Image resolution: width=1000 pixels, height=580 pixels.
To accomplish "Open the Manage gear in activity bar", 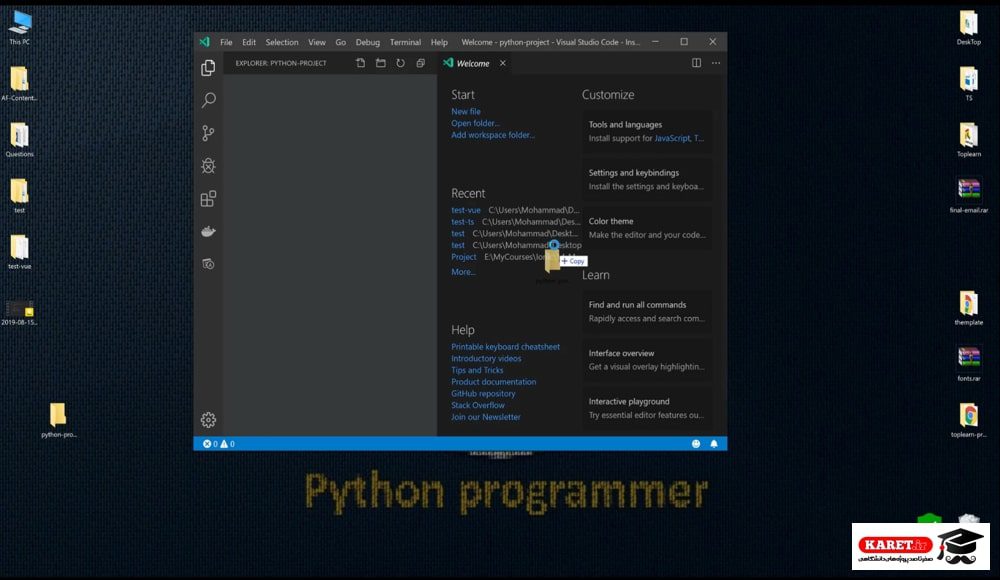I will pyautogui.click(x=208, y=420).
